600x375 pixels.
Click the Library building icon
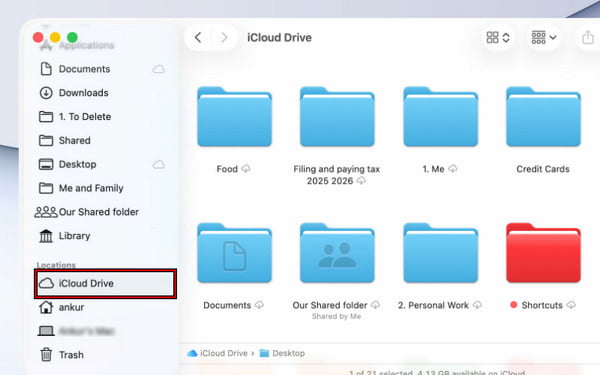46,236
